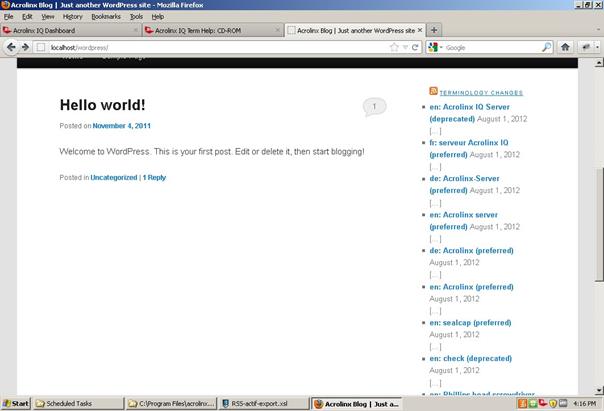Open the 1 Reply link
This screenshot has height=411, width=604.
point(154,178)
